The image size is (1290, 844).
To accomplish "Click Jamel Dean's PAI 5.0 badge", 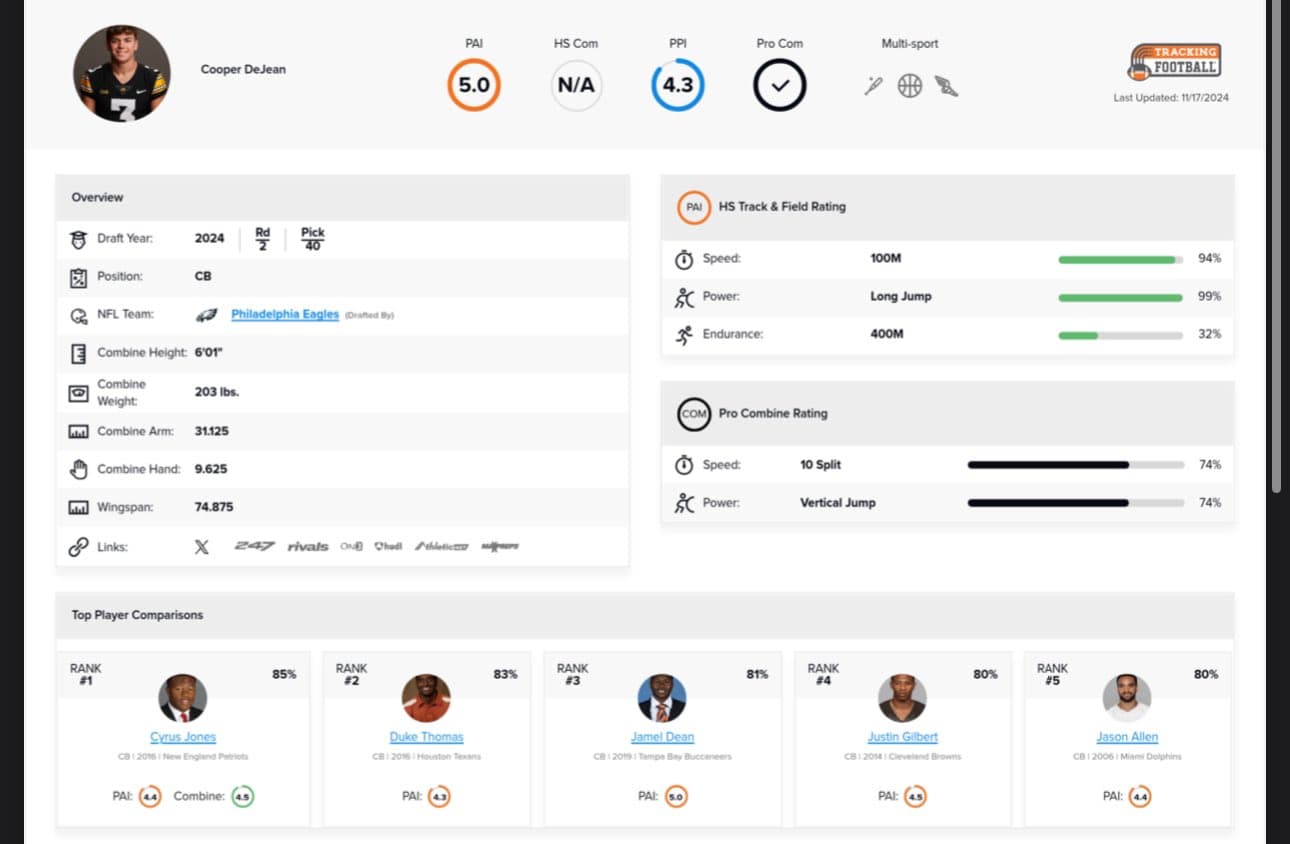I will click(676, 797).
